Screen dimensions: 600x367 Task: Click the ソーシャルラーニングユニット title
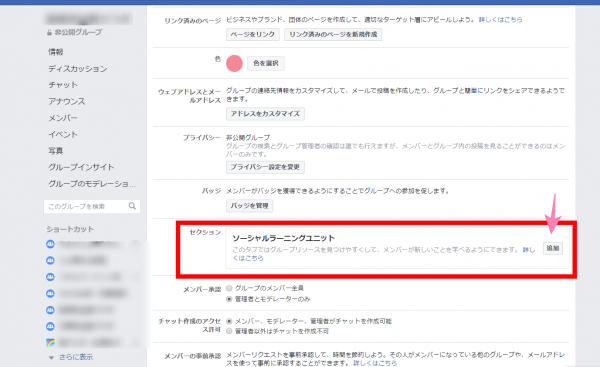coord(284,238)
